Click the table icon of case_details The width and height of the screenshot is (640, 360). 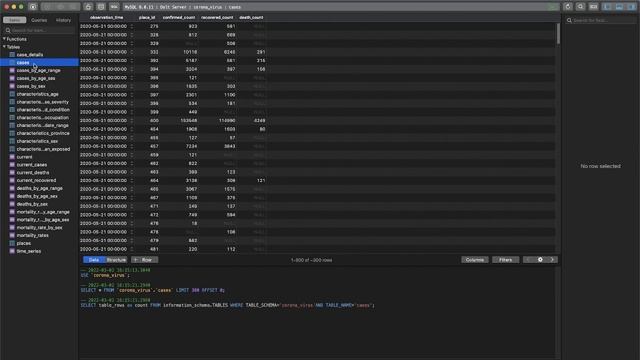point(12,54)
